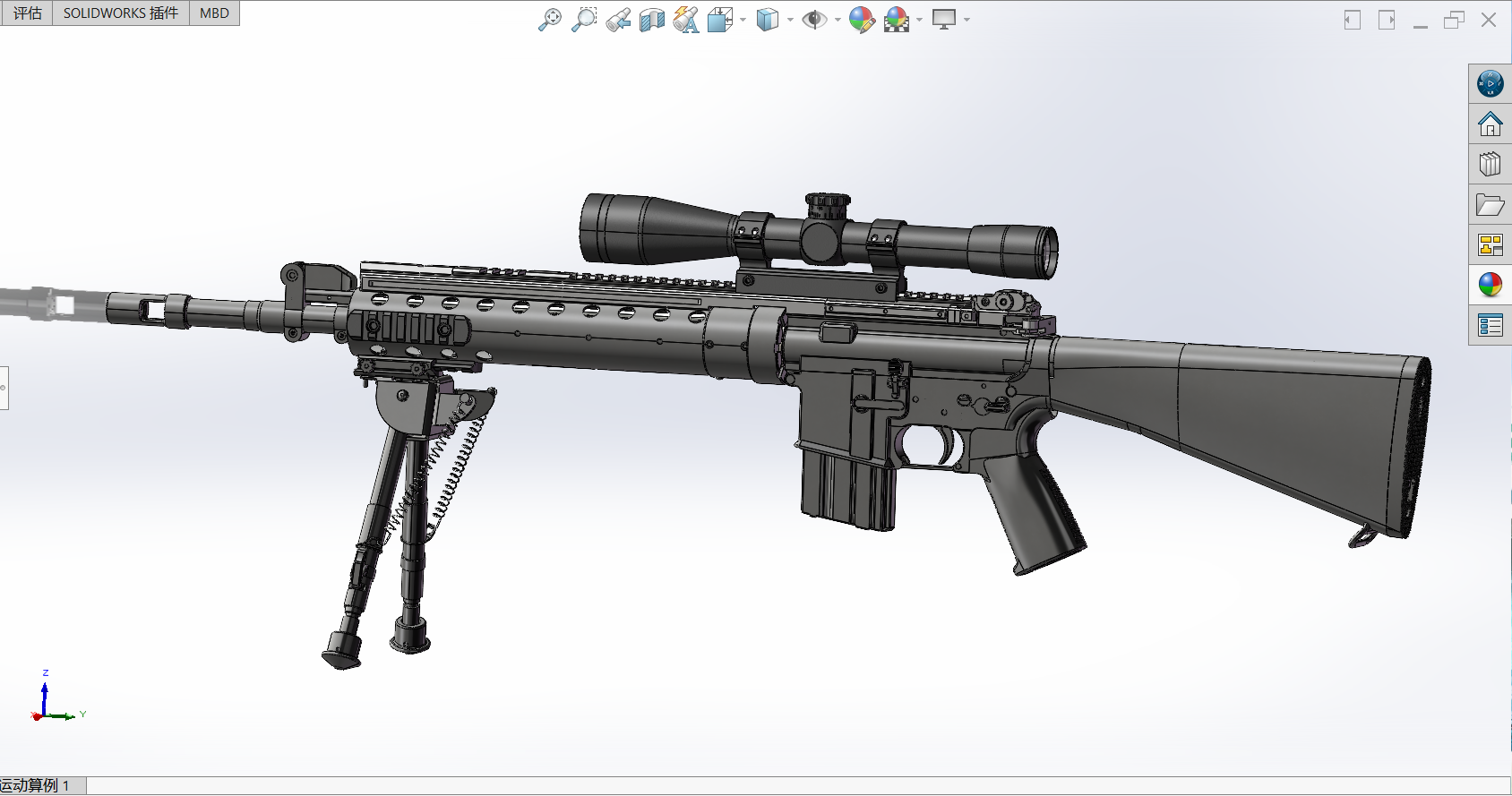Viewport: 1512px width, 796px height.
Task: Click the right panel collapse arrow in title bar
Action: click(1387, 20)
